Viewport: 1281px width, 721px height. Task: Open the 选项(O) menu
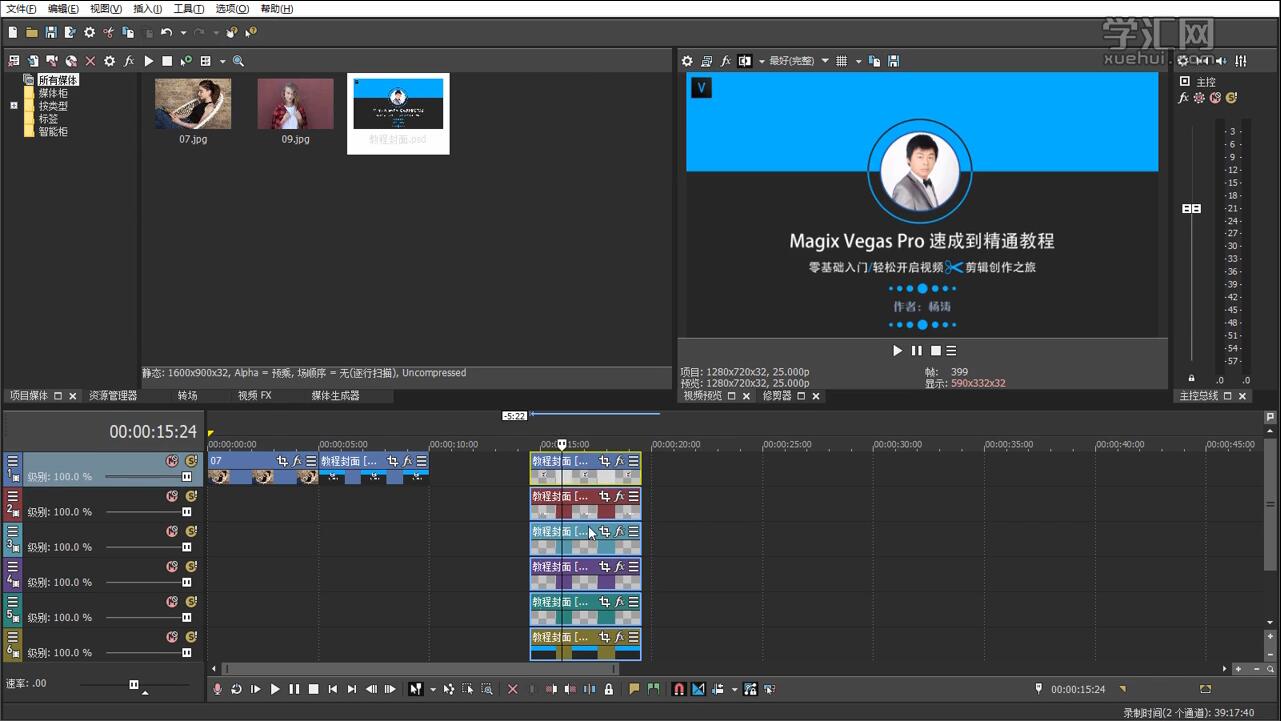point(232,9)
